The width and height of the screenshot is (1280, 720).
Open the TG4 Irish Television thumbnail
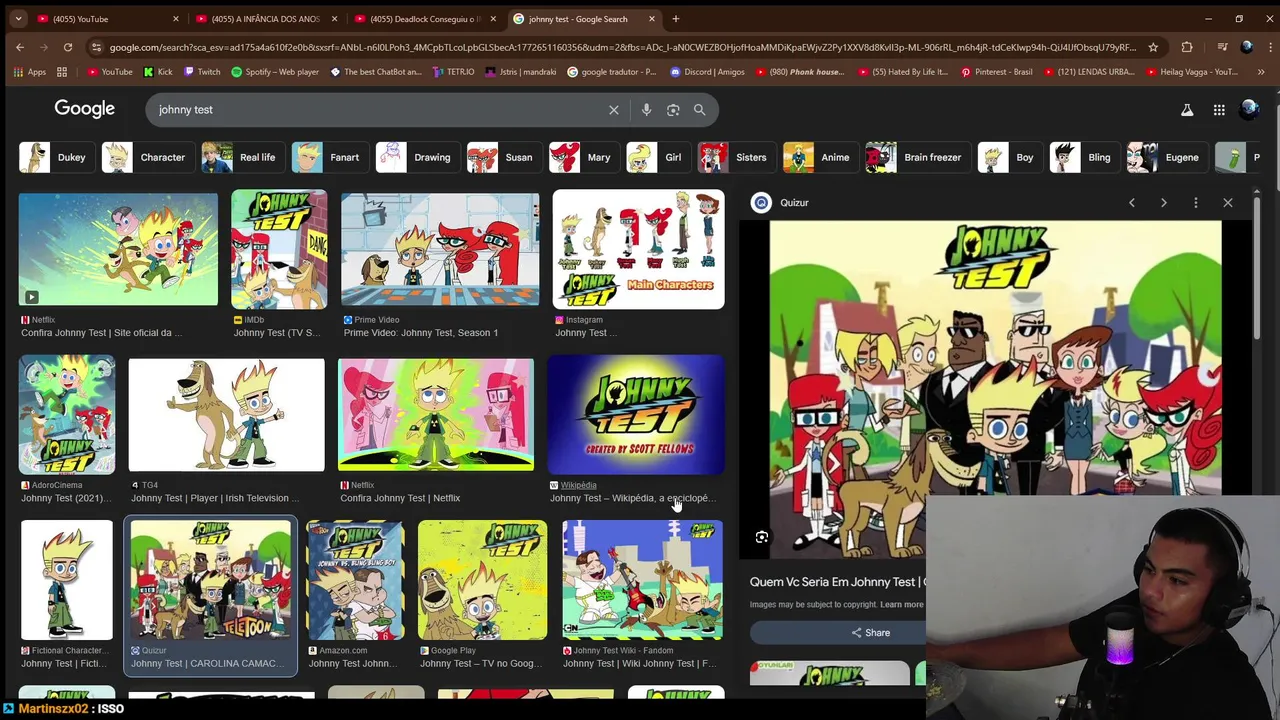click(x=227, y=414)
